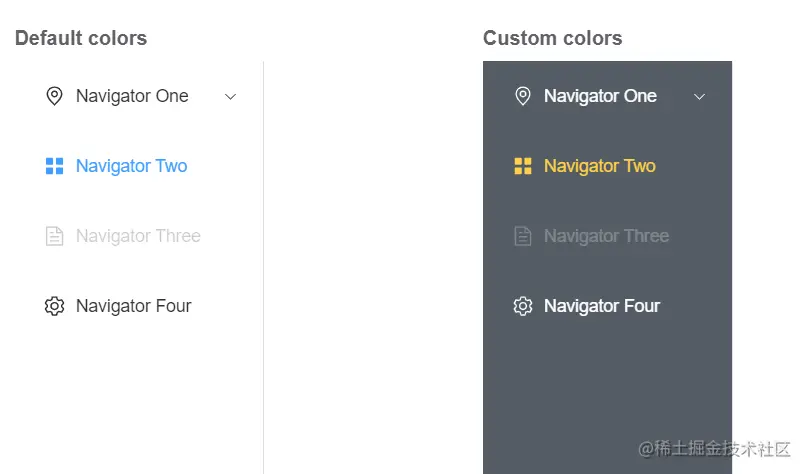Select yellow Navigator Two in dark menu
806x474 pixels.
click(600, 166)
